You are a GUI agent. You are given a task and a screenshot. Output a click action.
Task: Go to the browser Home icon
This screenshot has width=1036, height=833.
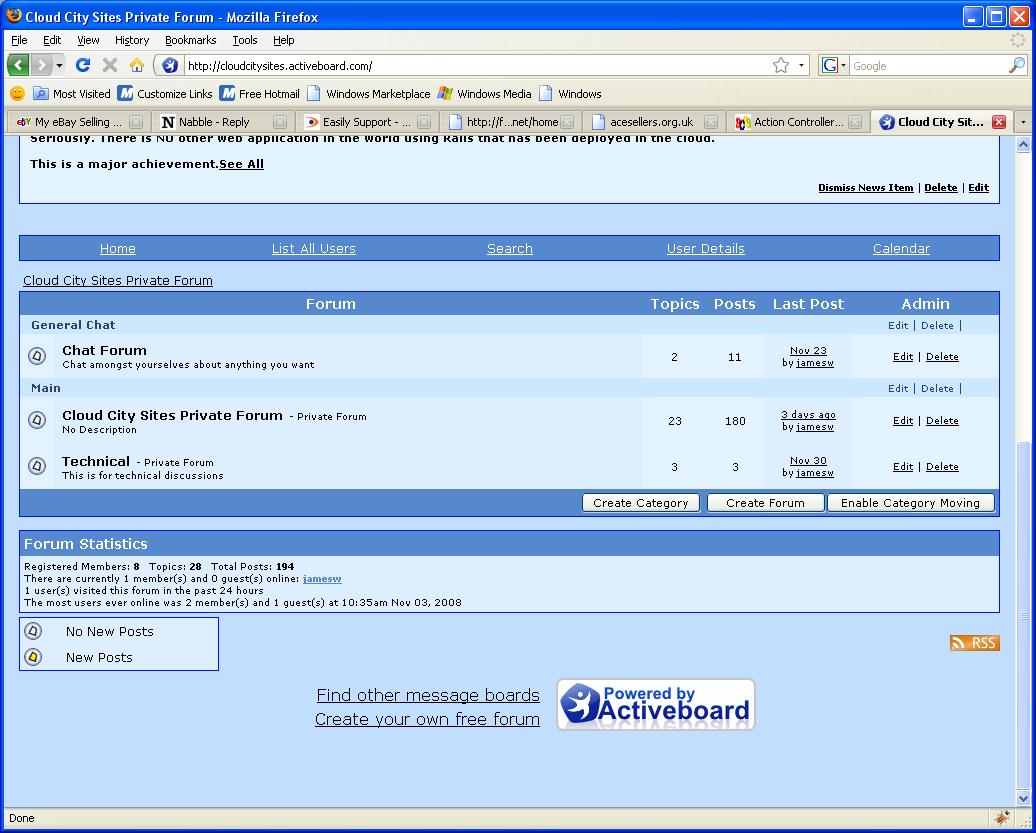click(137, 65)
